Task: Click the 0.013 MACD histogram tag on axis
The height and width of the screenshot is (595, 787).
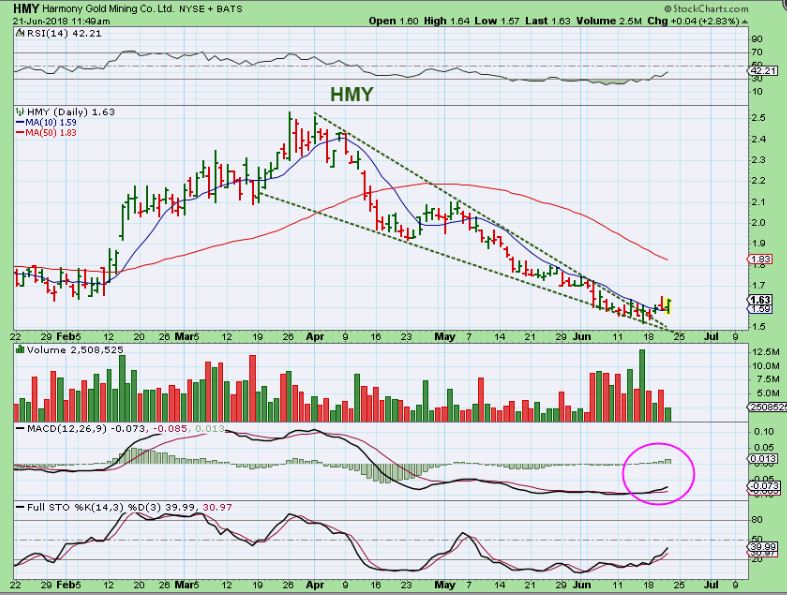Action: (763, 458)
